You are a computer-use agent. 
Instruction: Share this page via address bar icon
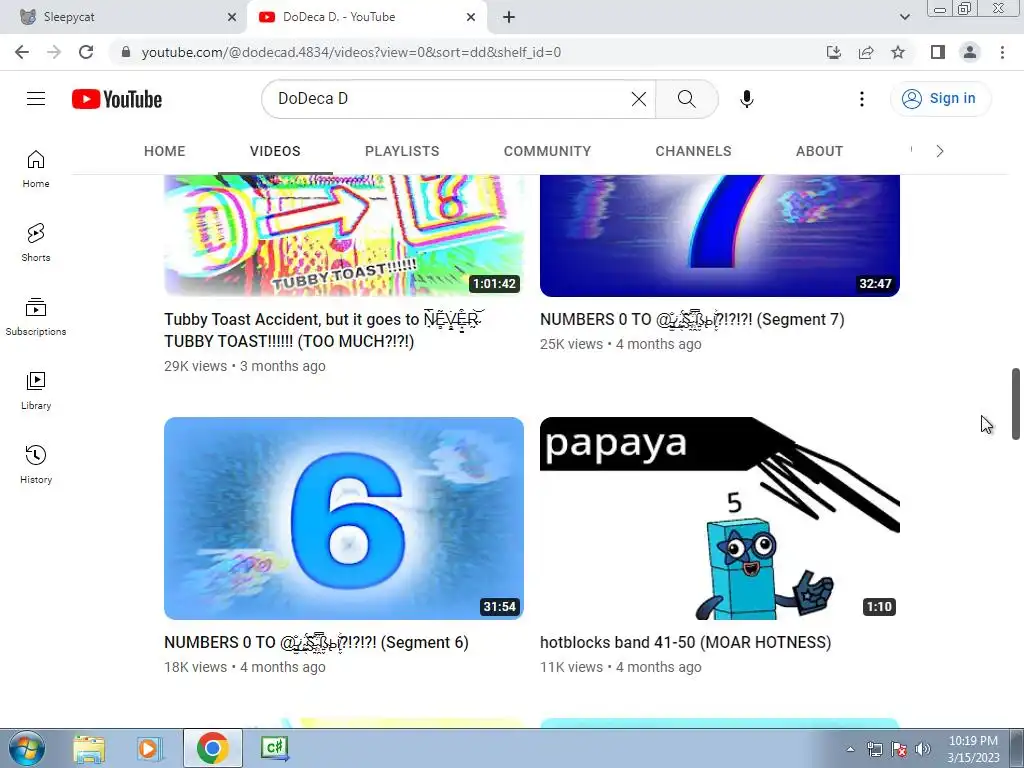pyautogui.click(x=866, y=52)
